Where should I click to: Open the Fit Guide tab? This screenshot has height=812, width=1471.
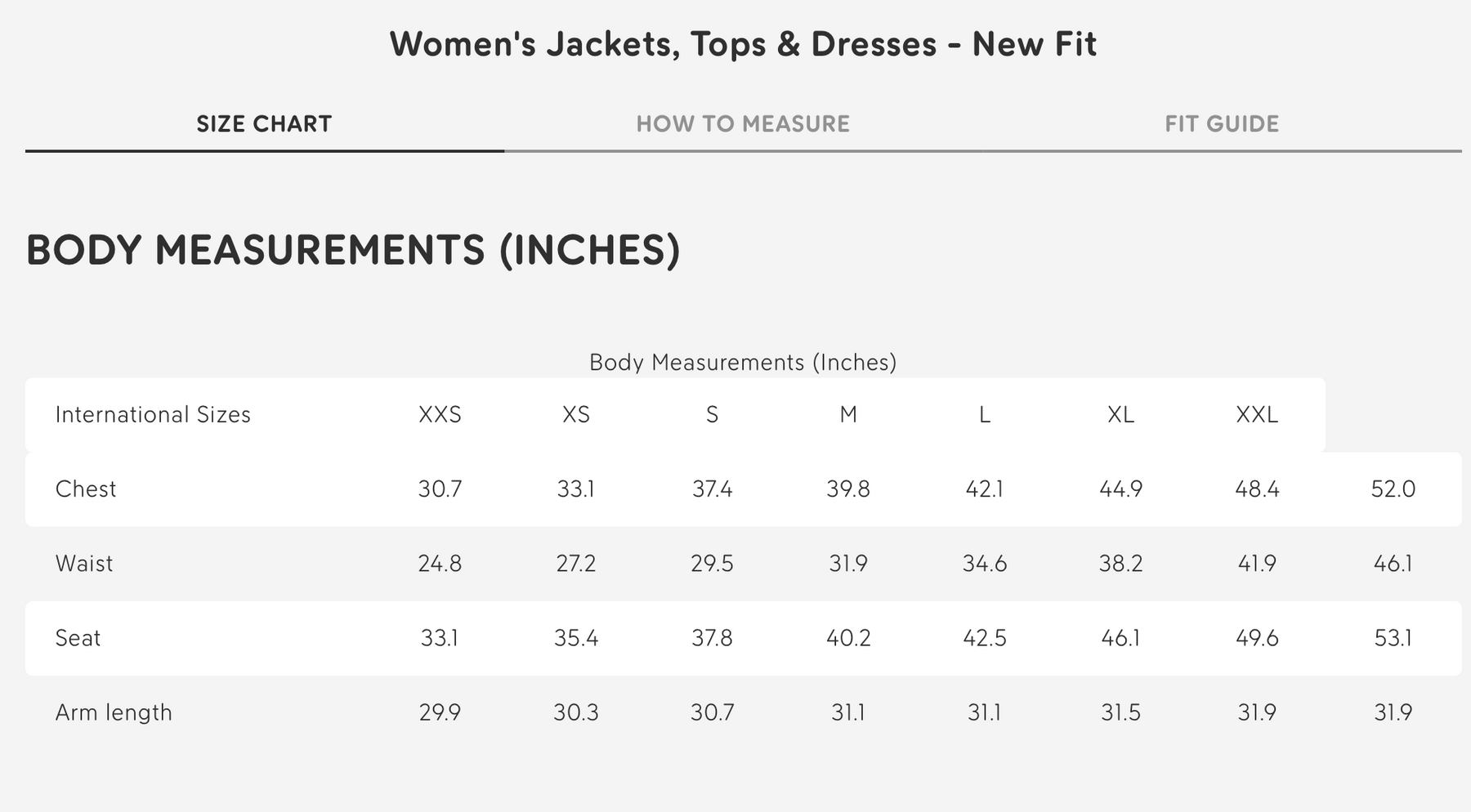pyautogui.click(x=1222, y=124)
